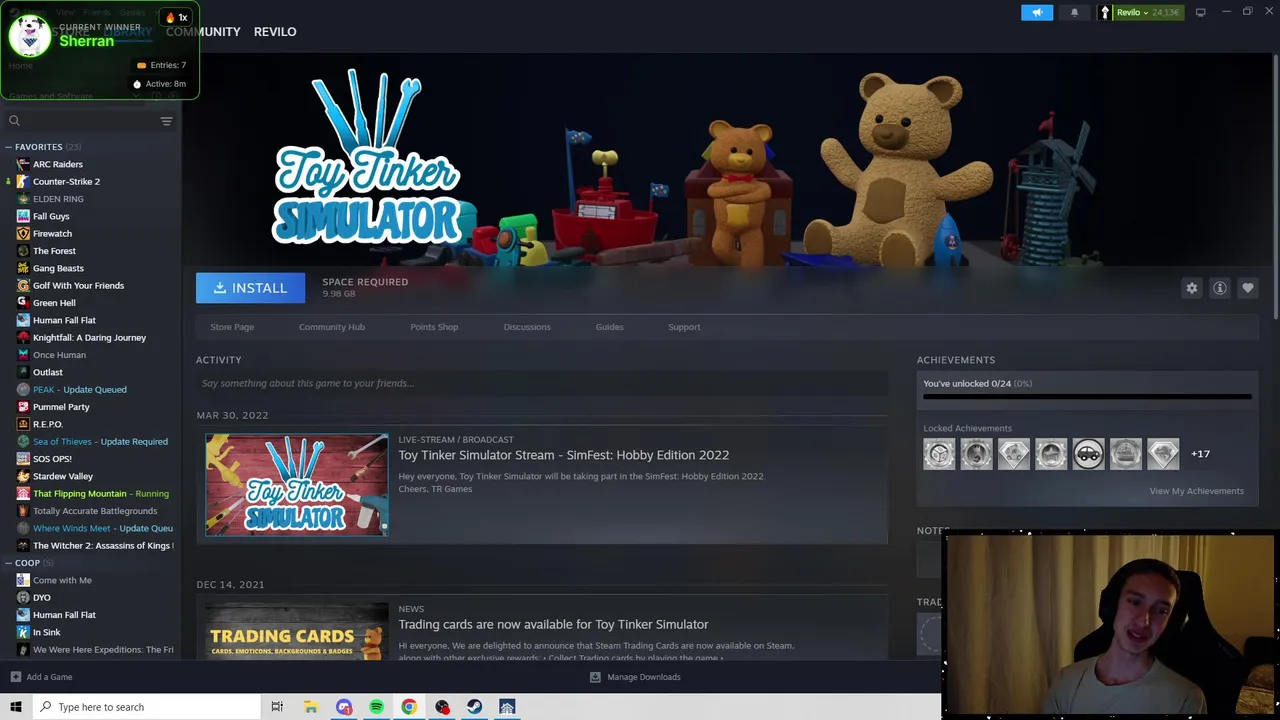Open SimFest Hobby Edition 2022 stream post
Viewport: 1280px width, 720px height.
click(x=564, y=455)
